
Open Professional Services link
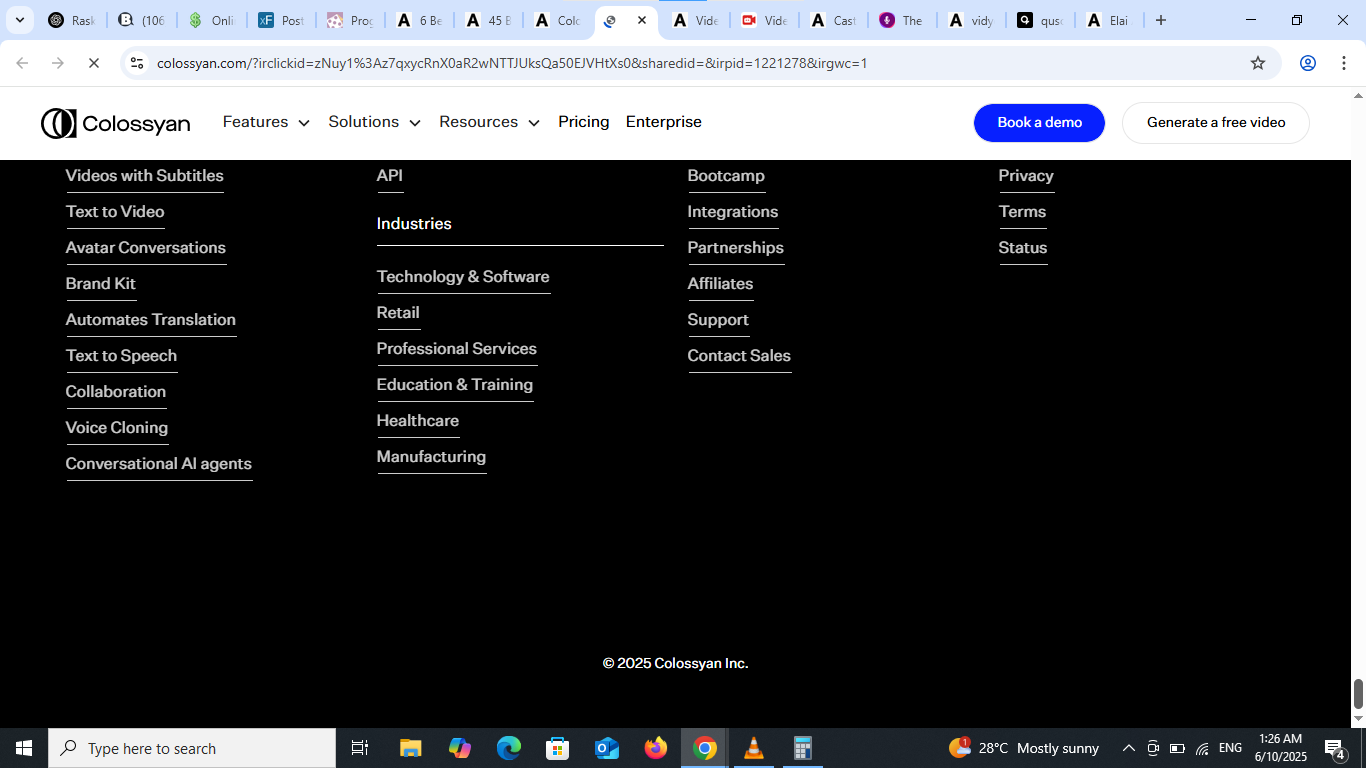click(457, 349)
